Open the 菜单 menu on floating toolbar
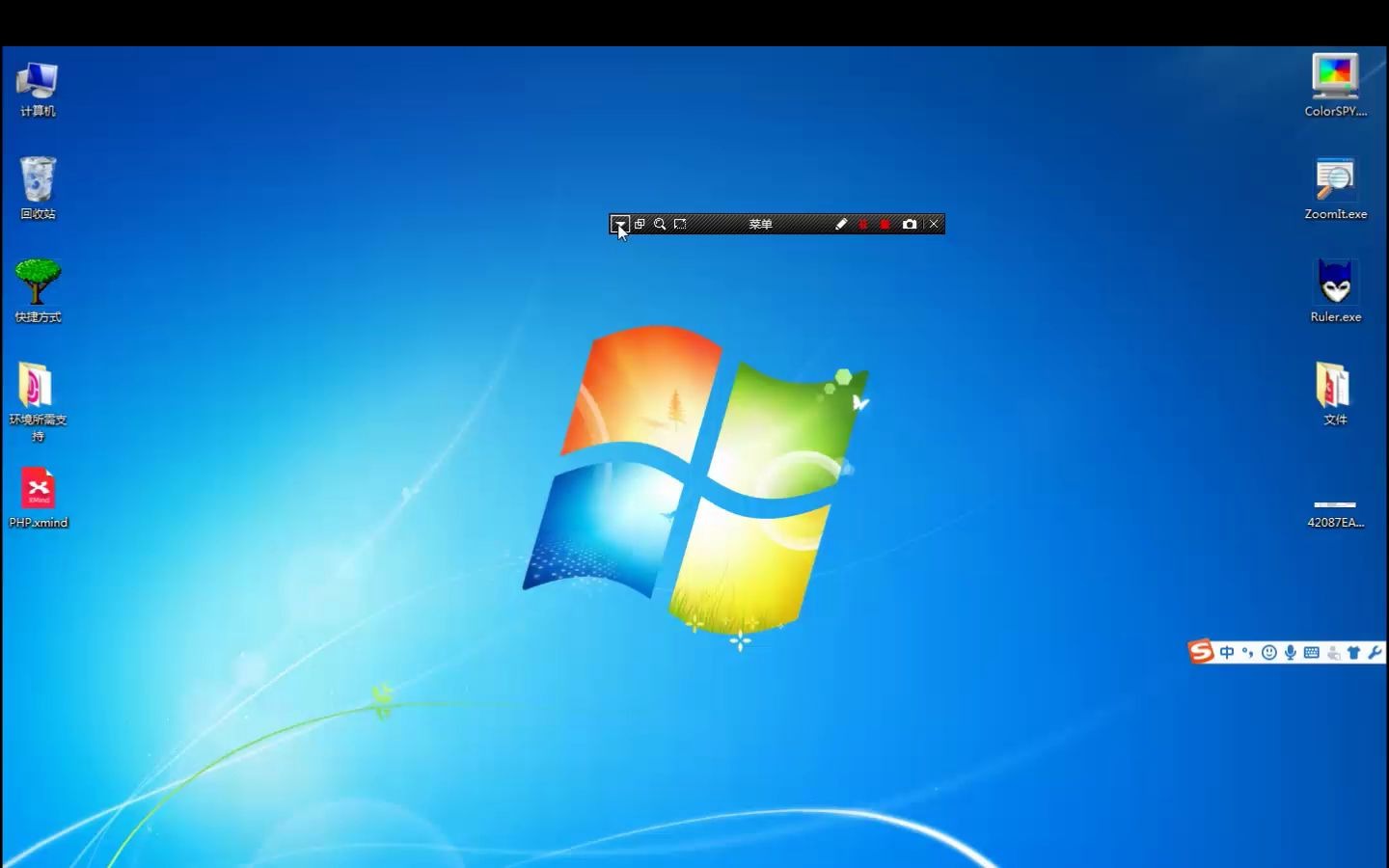1389x868 pixels. [x=760, y=224]
